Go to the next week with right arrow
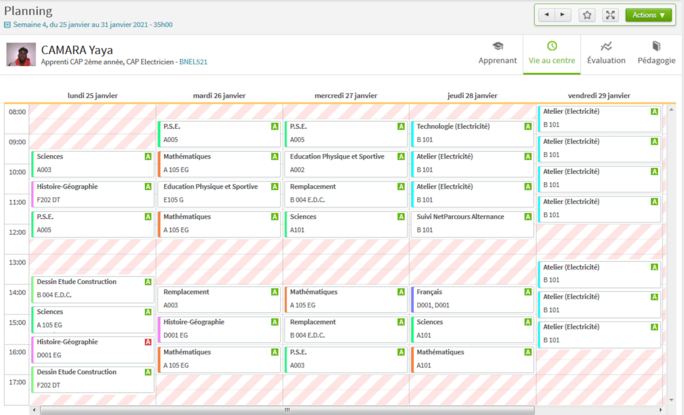This screenshot has height=415, width=684. coord(562,15)
